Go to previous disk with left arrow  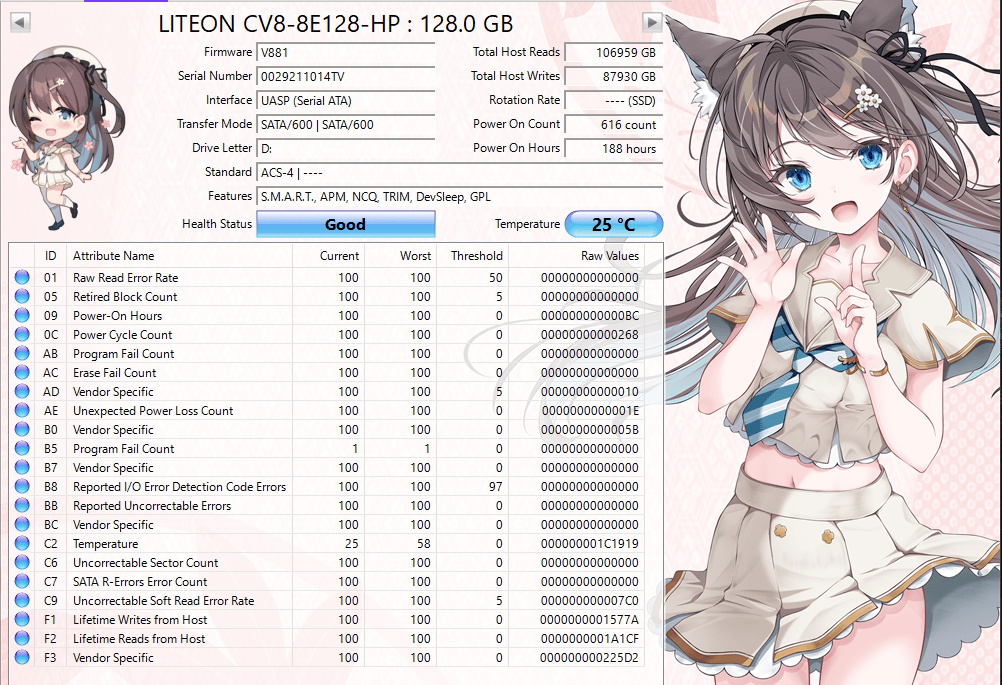pyautogui.click(x=20, y=23)
